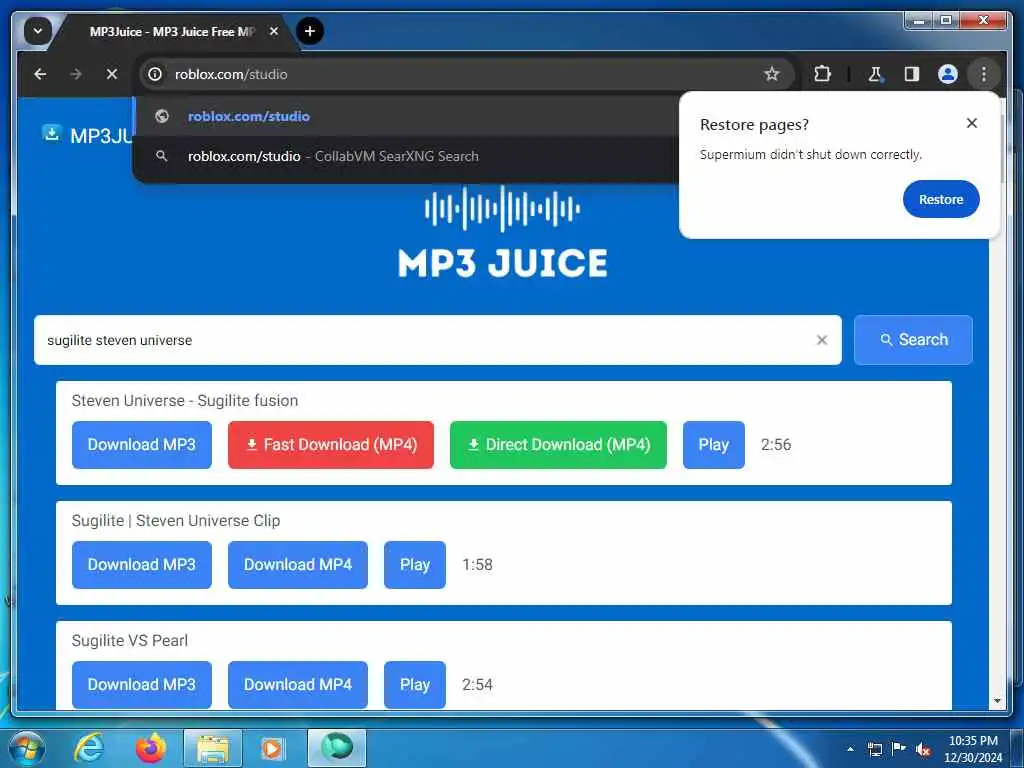View site information icon in address bar
Viewport: 1024px width, 768px height.
tap(155, 74)
